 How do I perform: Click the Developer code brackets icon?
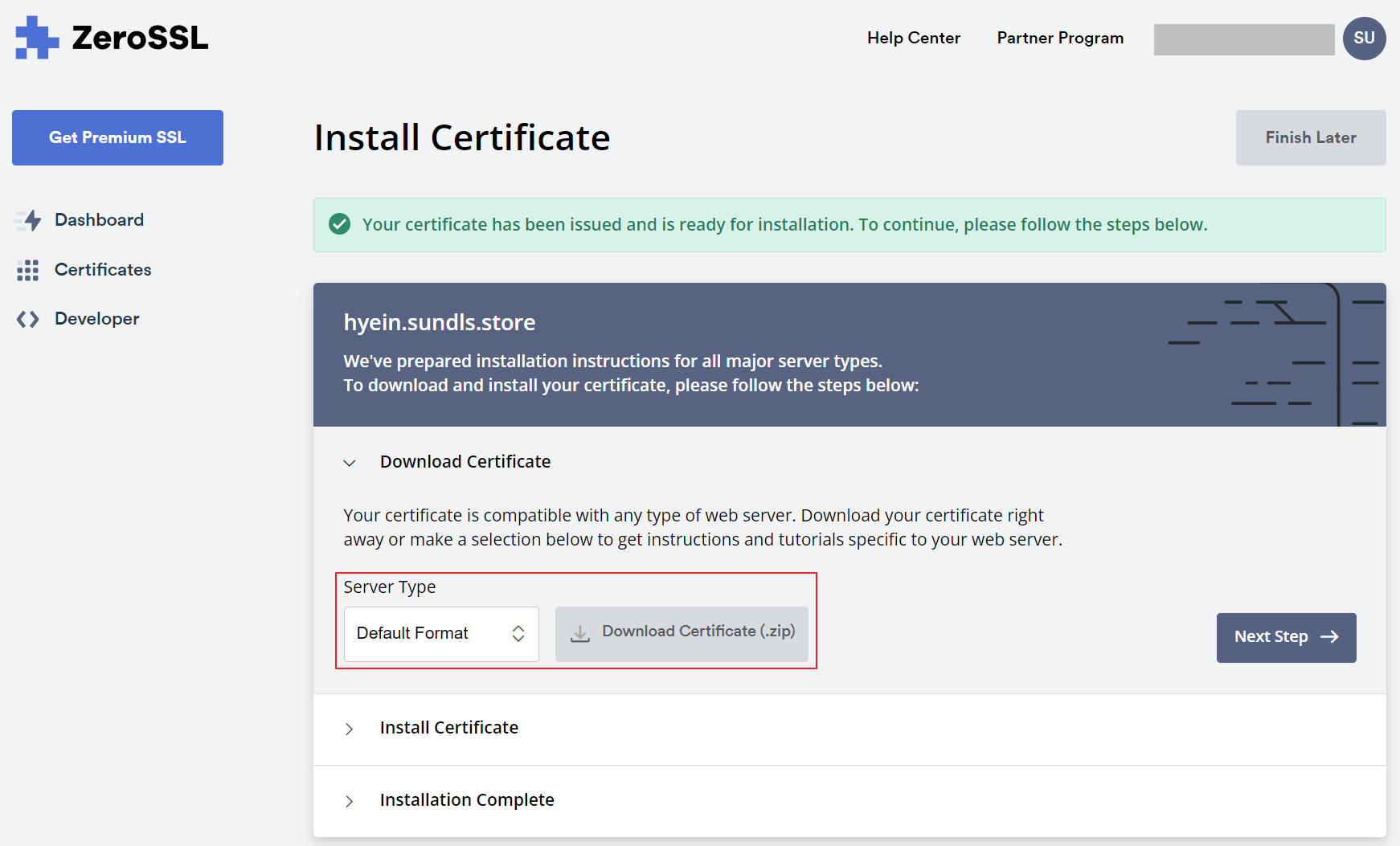28,319
